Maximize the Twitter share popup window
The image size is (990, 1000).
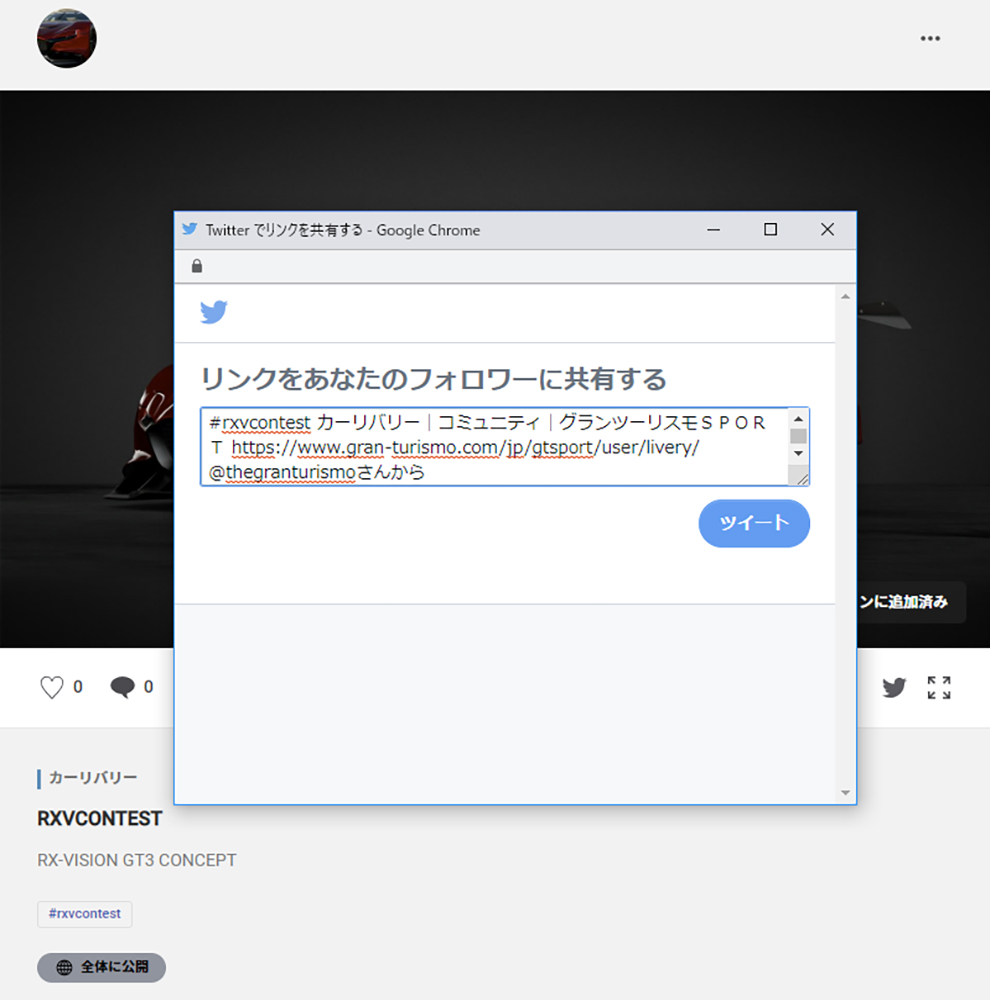click(770, 230)
